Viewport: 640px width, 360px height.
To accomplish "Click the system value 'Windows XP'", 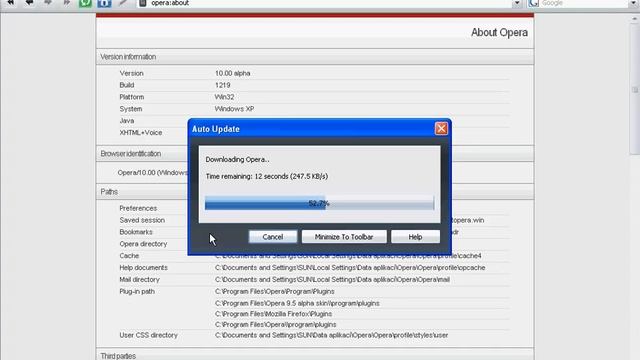I will (234, 109).
